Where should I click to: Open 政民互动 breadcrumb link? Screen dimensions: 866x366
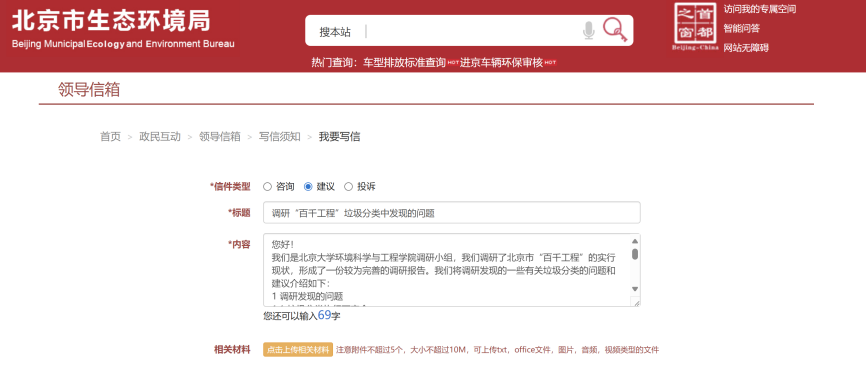tap(160, 137)
